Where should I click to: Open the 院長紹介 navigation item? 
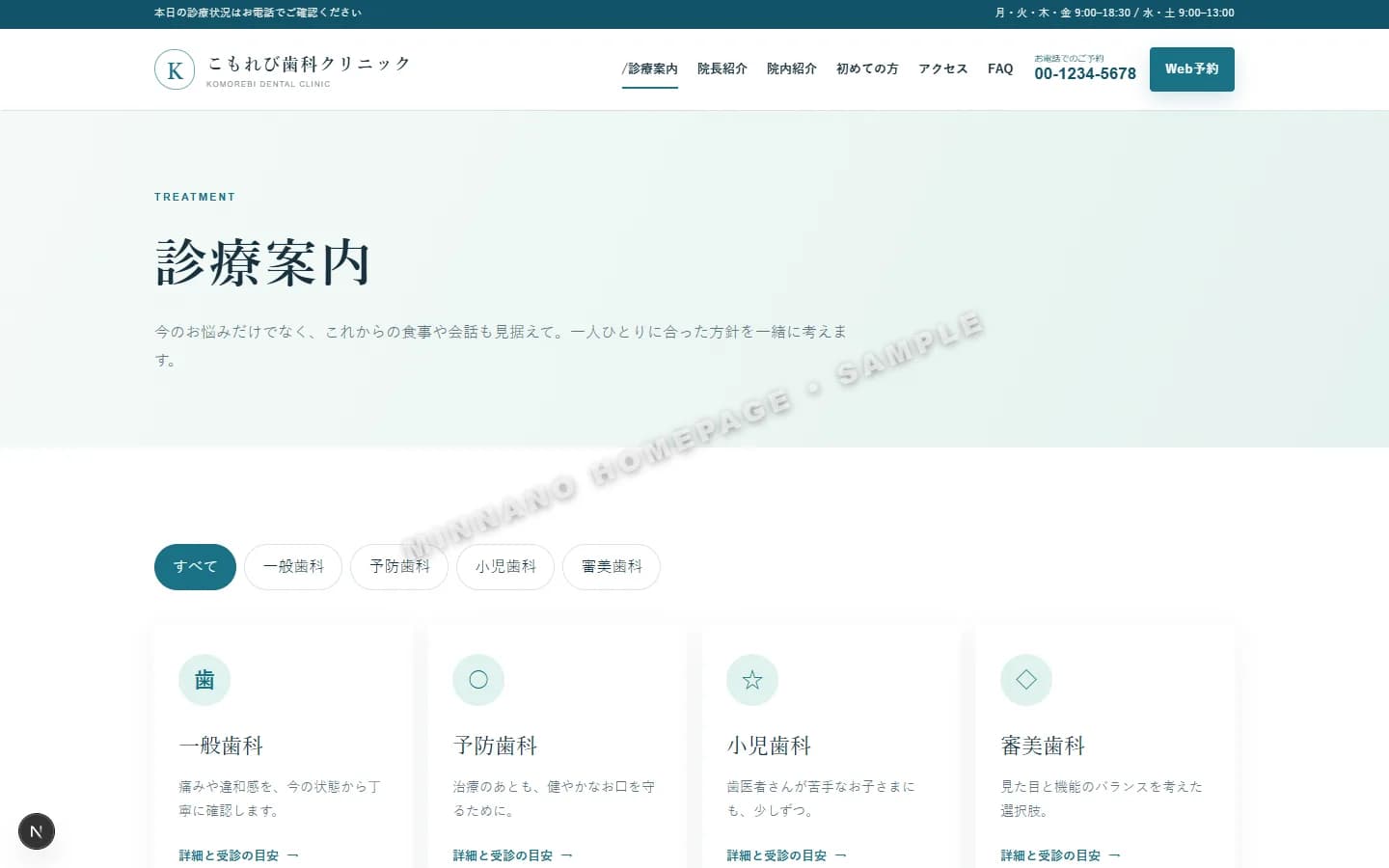click(722, 69)
